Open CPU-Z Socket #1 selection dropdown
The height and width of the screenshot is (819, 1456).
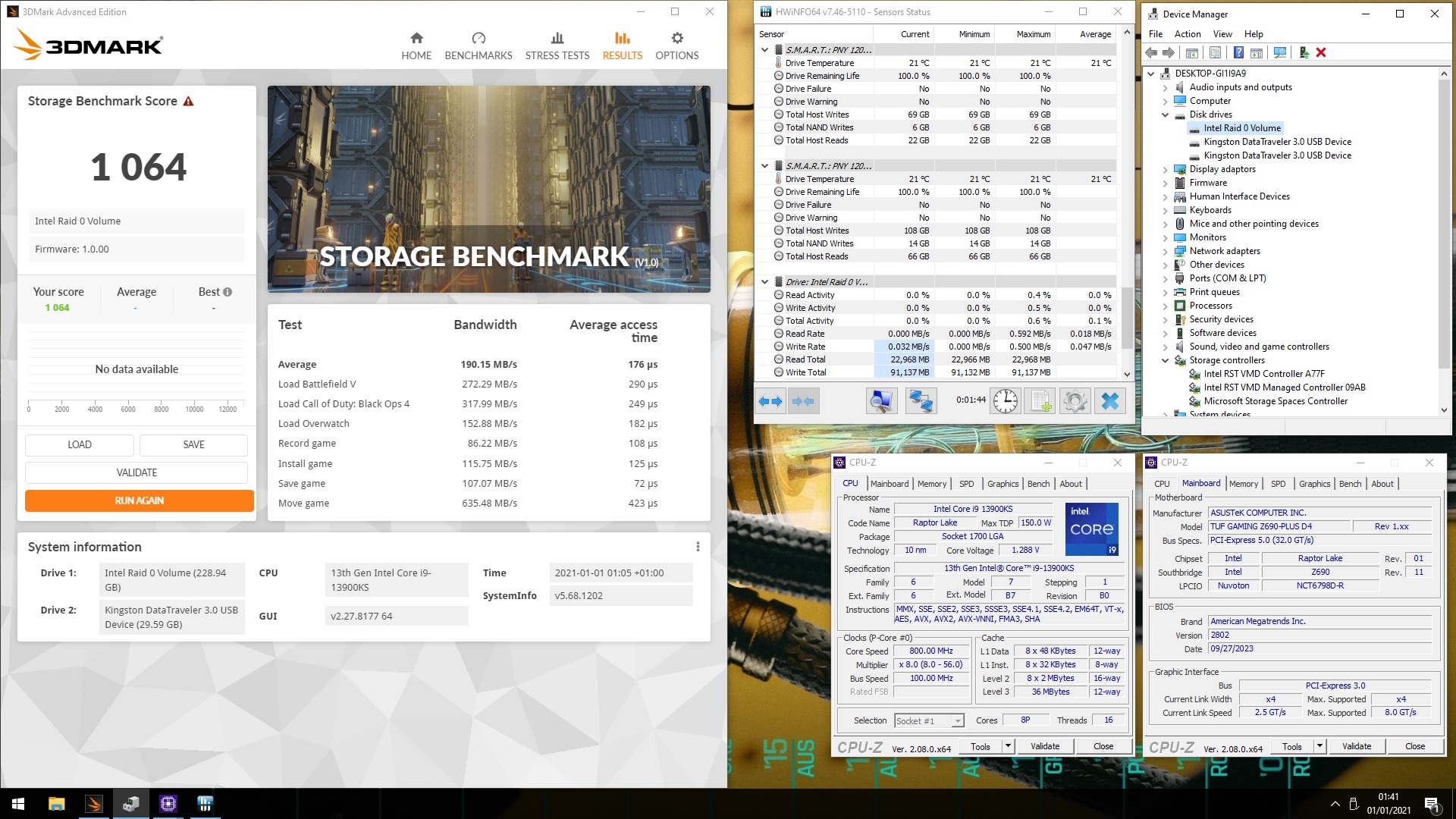[x=958, y=721]
